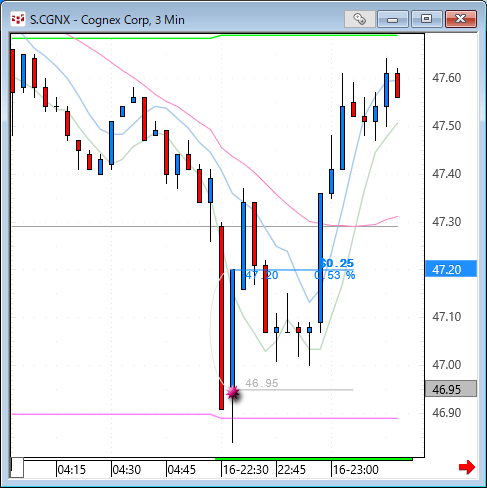Click the magenta star marker at 46.95
Viewport: 487px width, 488px height.
(x=233, y=393)
